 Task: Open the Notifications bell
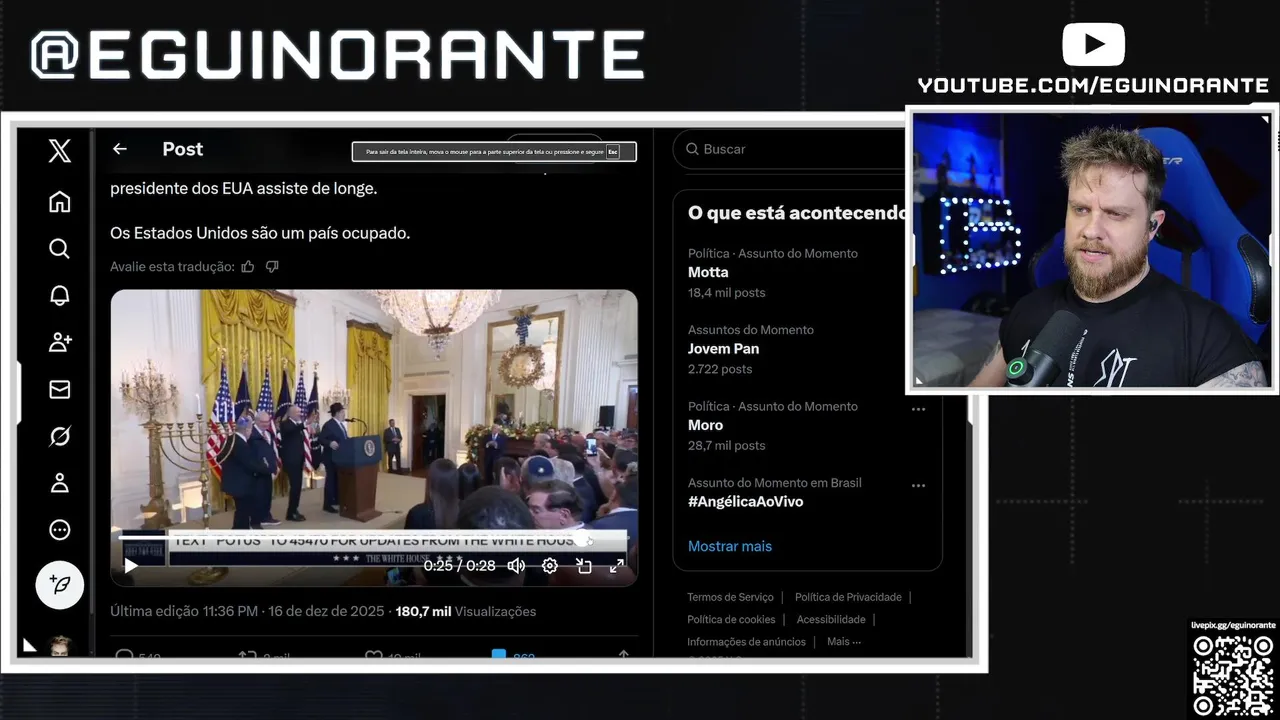[x=59, y=296]
